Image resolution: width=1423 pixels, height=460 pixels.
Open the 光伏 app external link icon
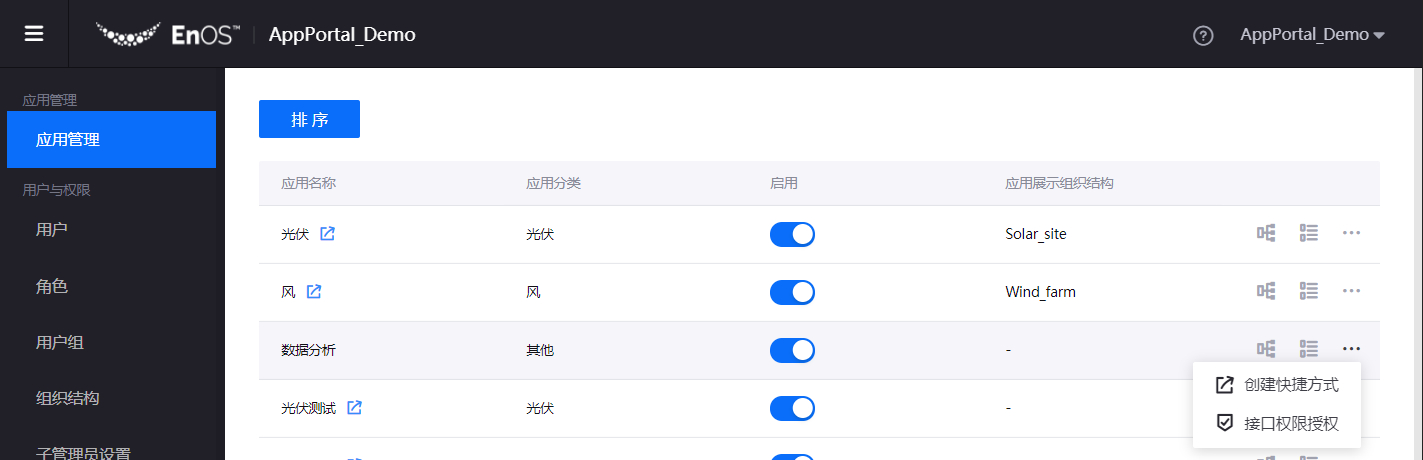pos(327,234)
